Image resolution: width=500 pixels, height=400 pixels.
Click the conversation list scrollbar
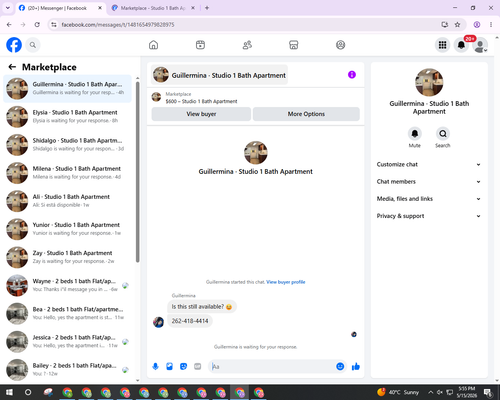point(138,172)
